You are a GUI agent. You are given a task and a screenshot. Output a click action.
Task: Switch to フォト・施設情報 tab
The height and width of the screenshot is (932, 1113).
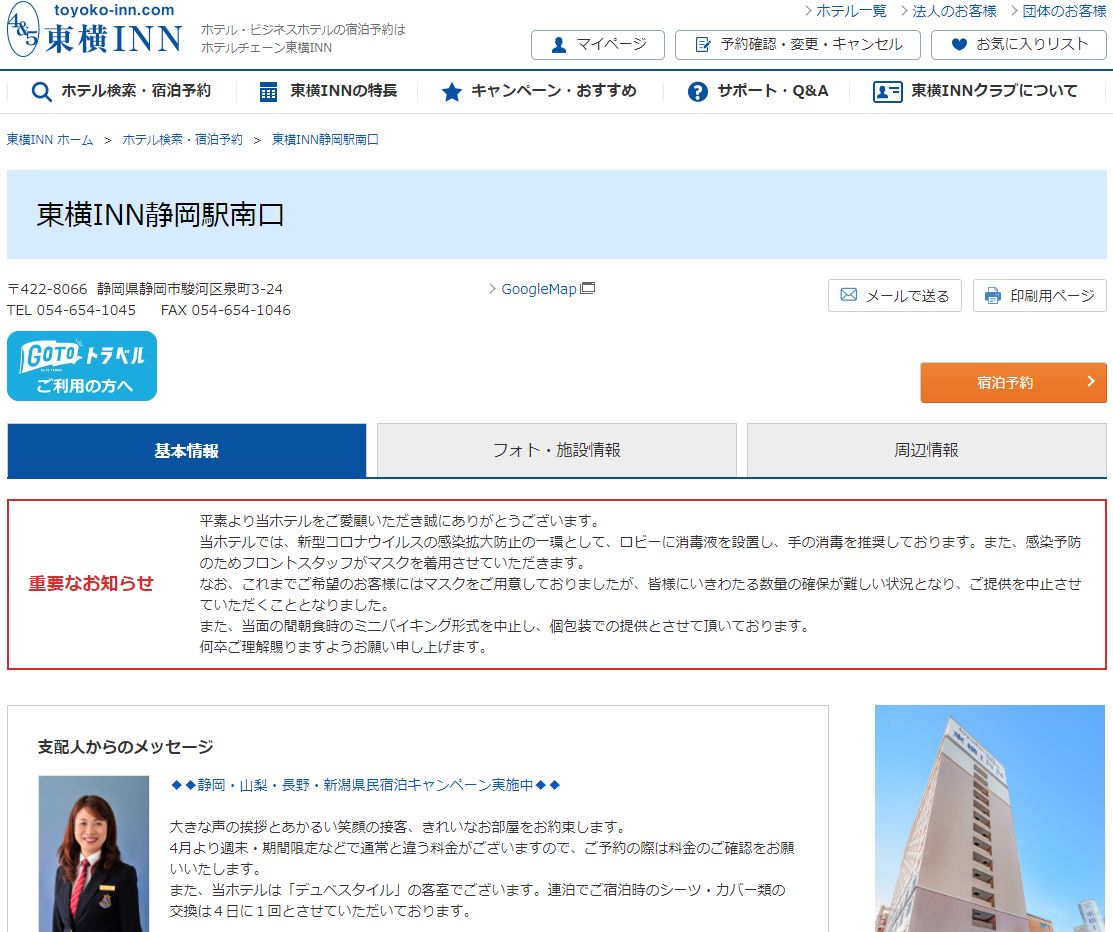(556, 451)
